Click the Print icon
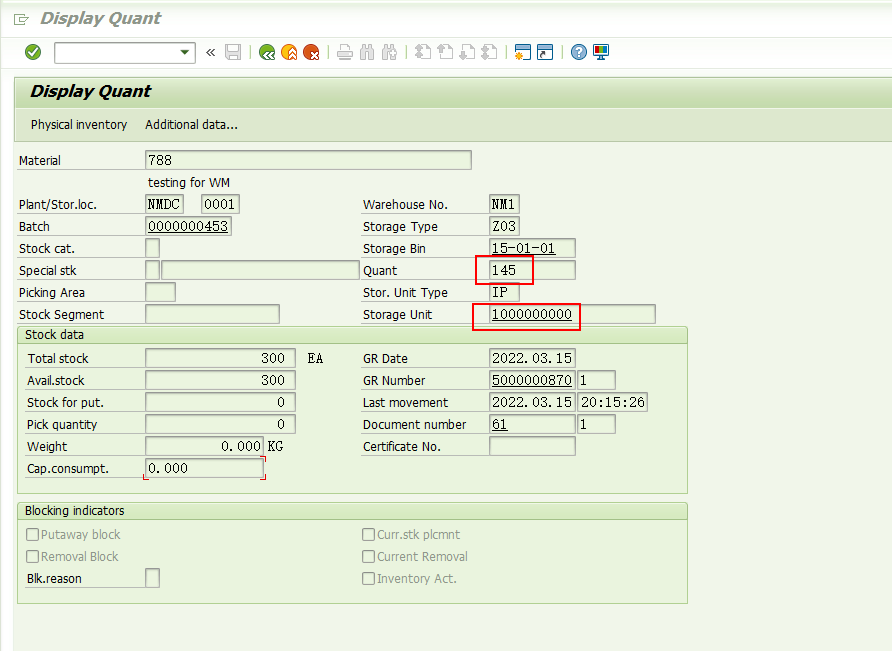This screenshot has height=651, width=892. 345,52
